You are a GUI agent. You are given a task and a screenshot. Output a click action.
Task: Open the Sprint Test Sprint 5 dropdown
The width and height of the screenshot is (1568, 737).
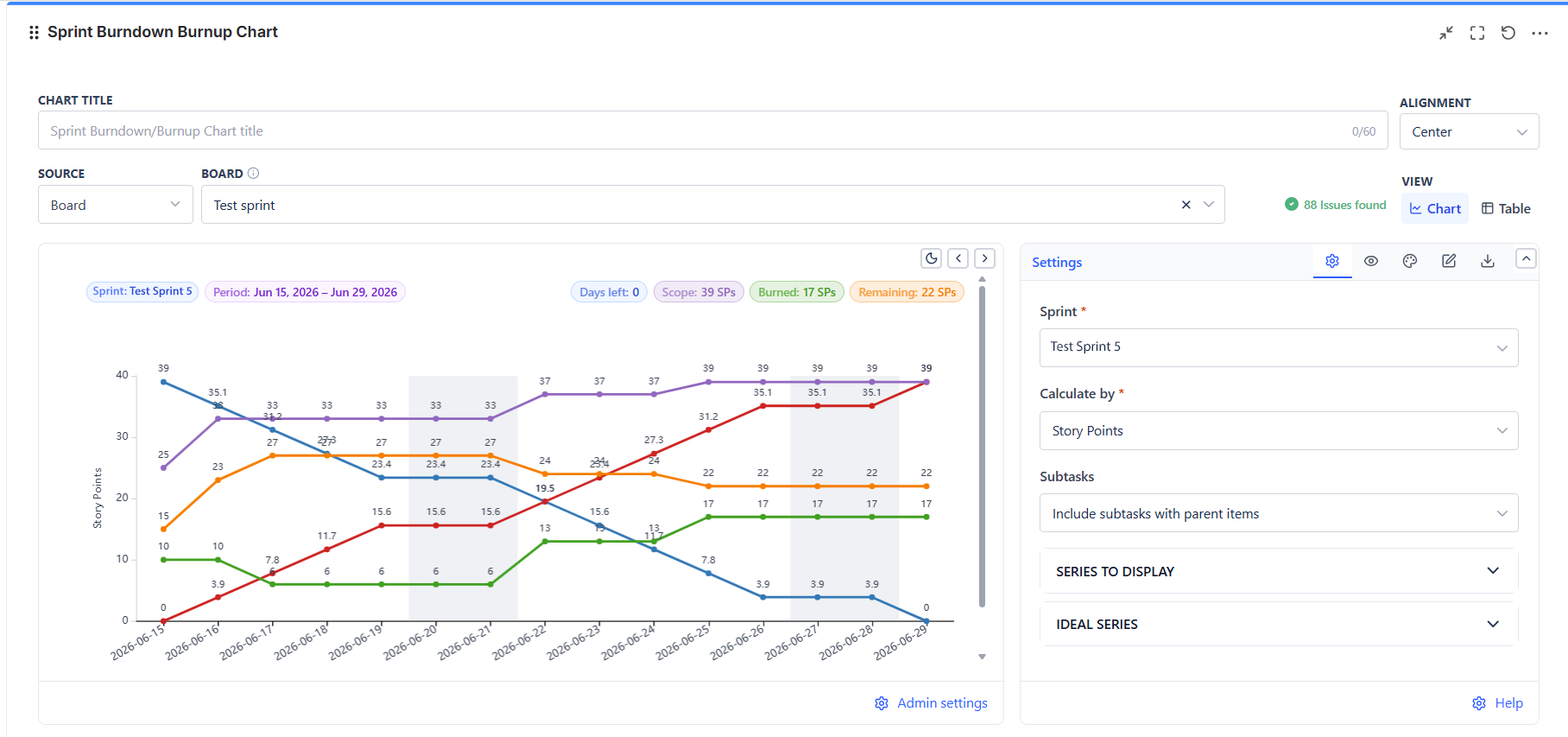[1279, 347]
